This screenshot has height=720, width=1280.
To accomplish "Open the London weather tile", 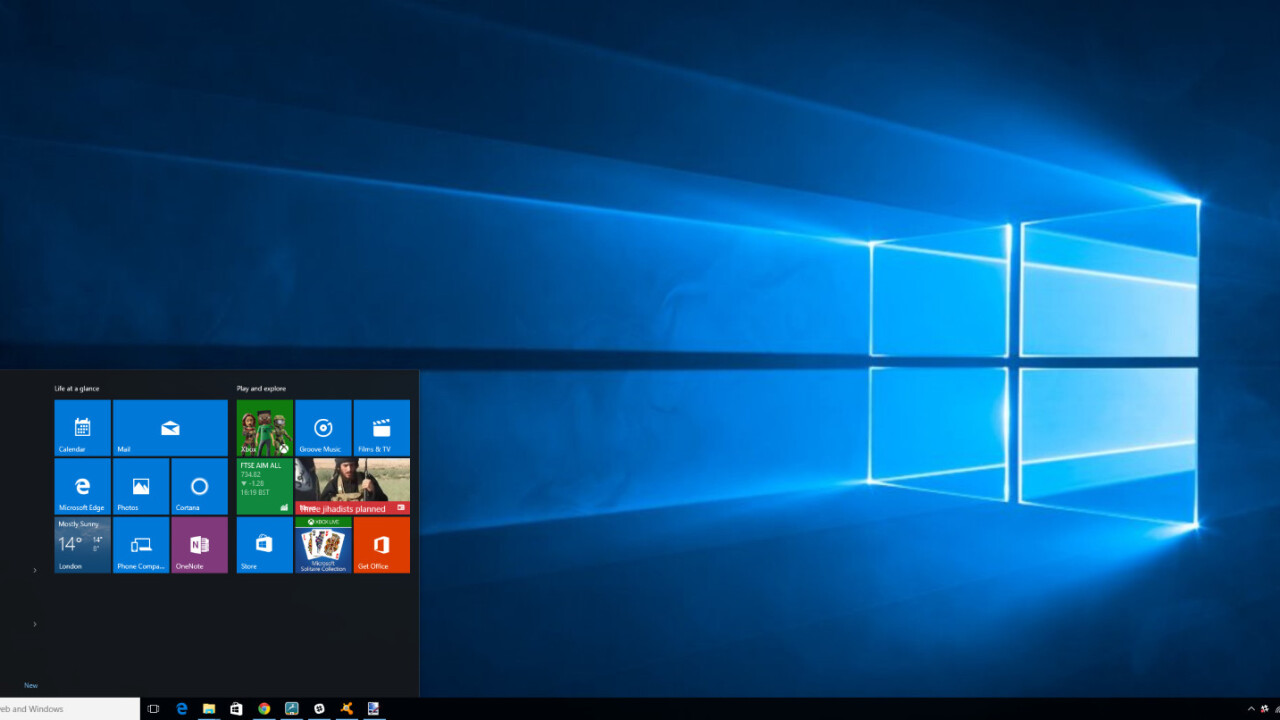I will (82, 545).
